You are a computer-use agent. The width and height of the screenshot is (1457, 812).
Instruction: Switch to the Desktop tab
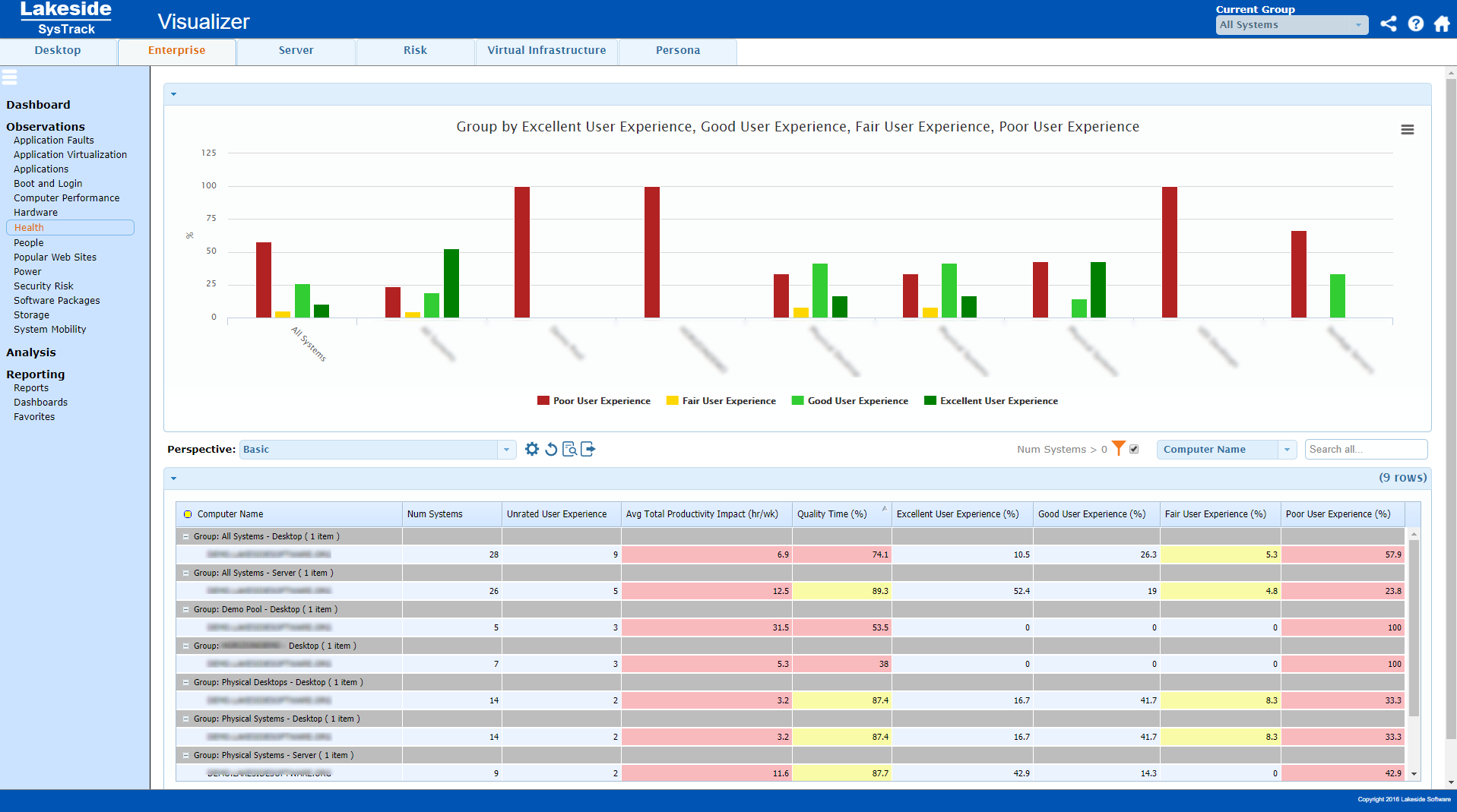click(x=58, y=51)
